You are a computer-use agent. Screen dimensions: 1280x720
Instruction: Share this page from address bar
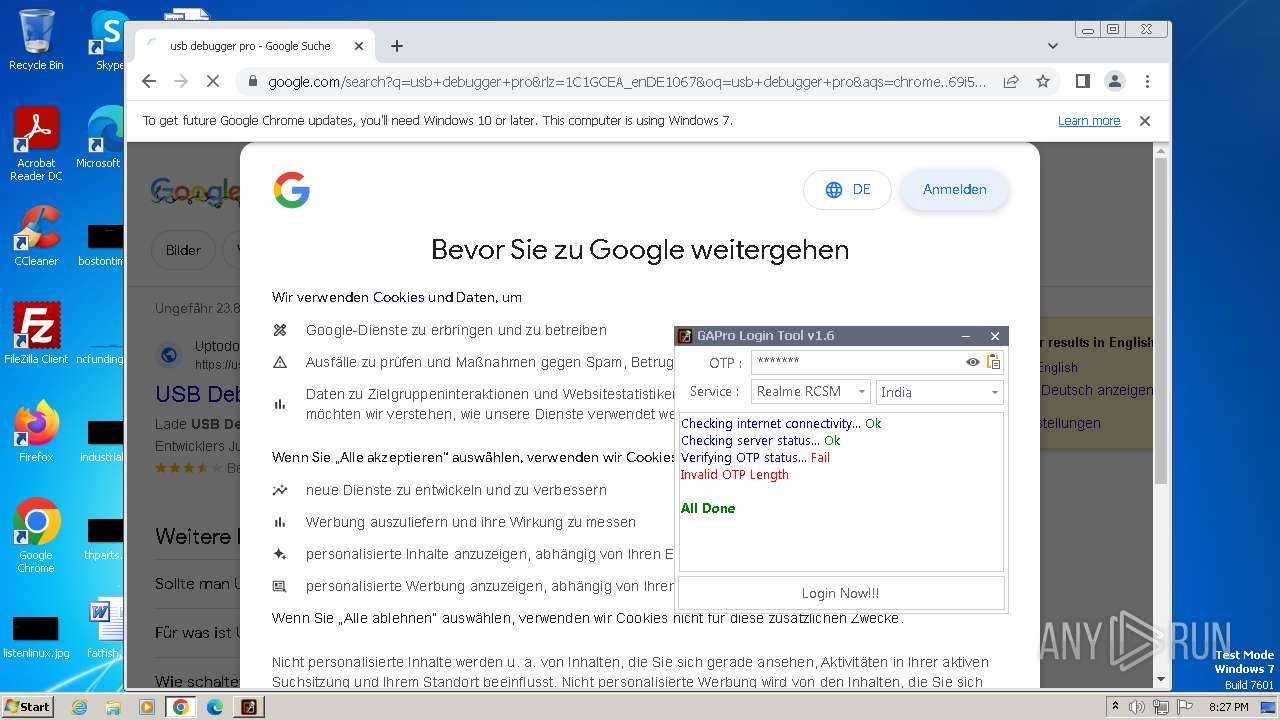tap(1011, 82)
